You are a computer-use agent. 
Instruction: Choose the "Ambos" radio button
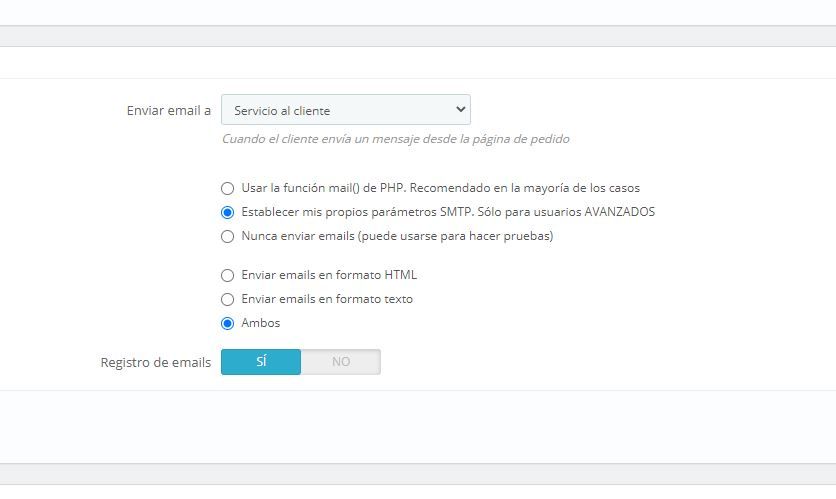coord(227,323)
